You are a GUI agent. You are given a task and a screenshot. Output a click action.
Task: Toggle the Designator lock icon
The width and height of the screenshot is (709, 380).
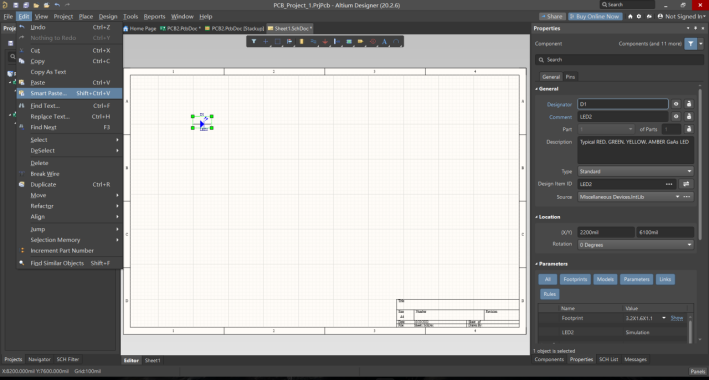(x=689, y=104)
